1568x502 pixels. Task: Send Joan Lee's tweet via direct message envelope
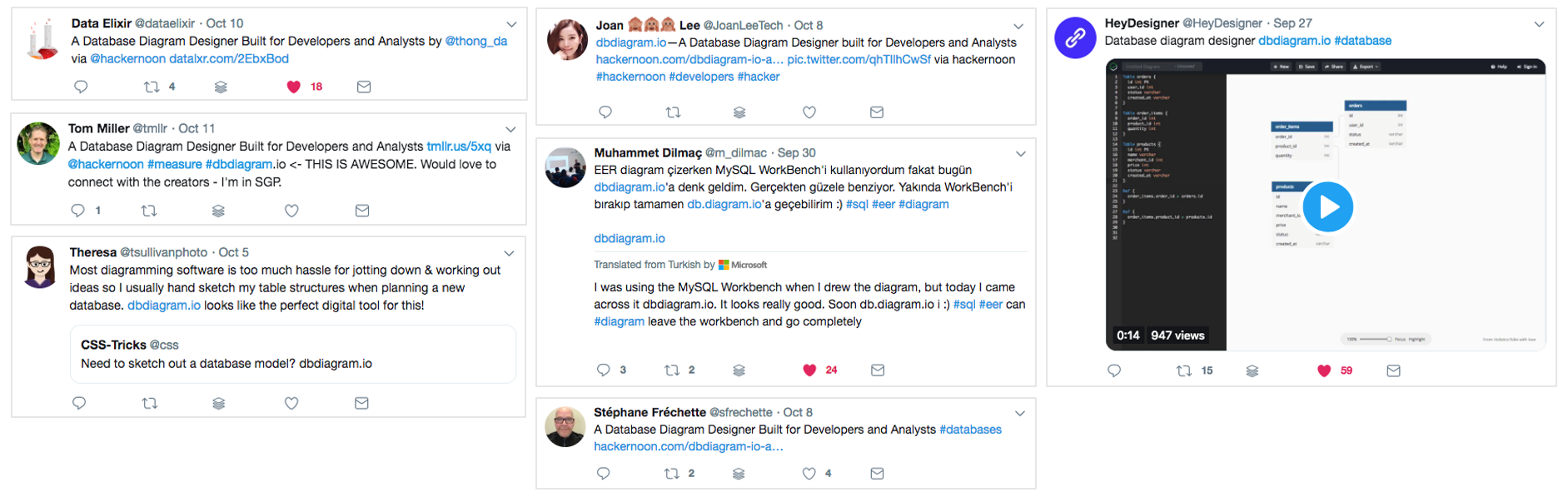click(877, 112)
